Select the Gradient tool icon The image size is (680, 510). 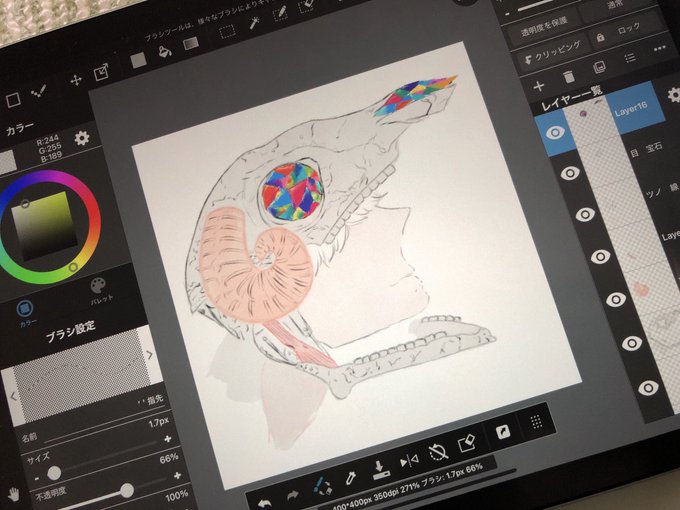[x=191, y=43]
